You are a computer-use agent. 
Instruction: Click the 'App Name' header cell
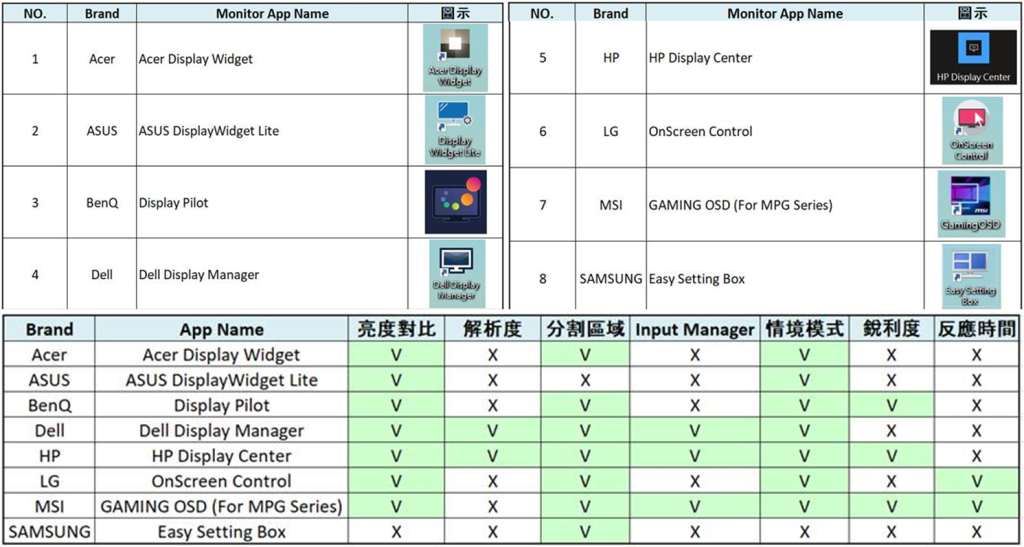[x=221, y=329]
